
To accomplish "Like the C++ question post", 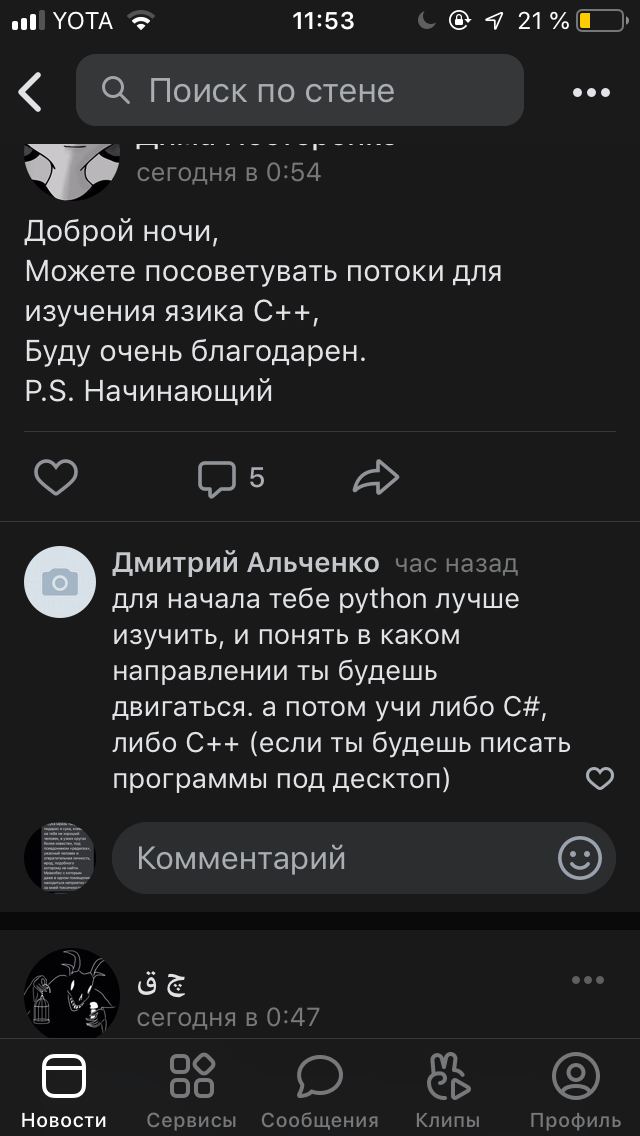I will click(x=56, y=478).
